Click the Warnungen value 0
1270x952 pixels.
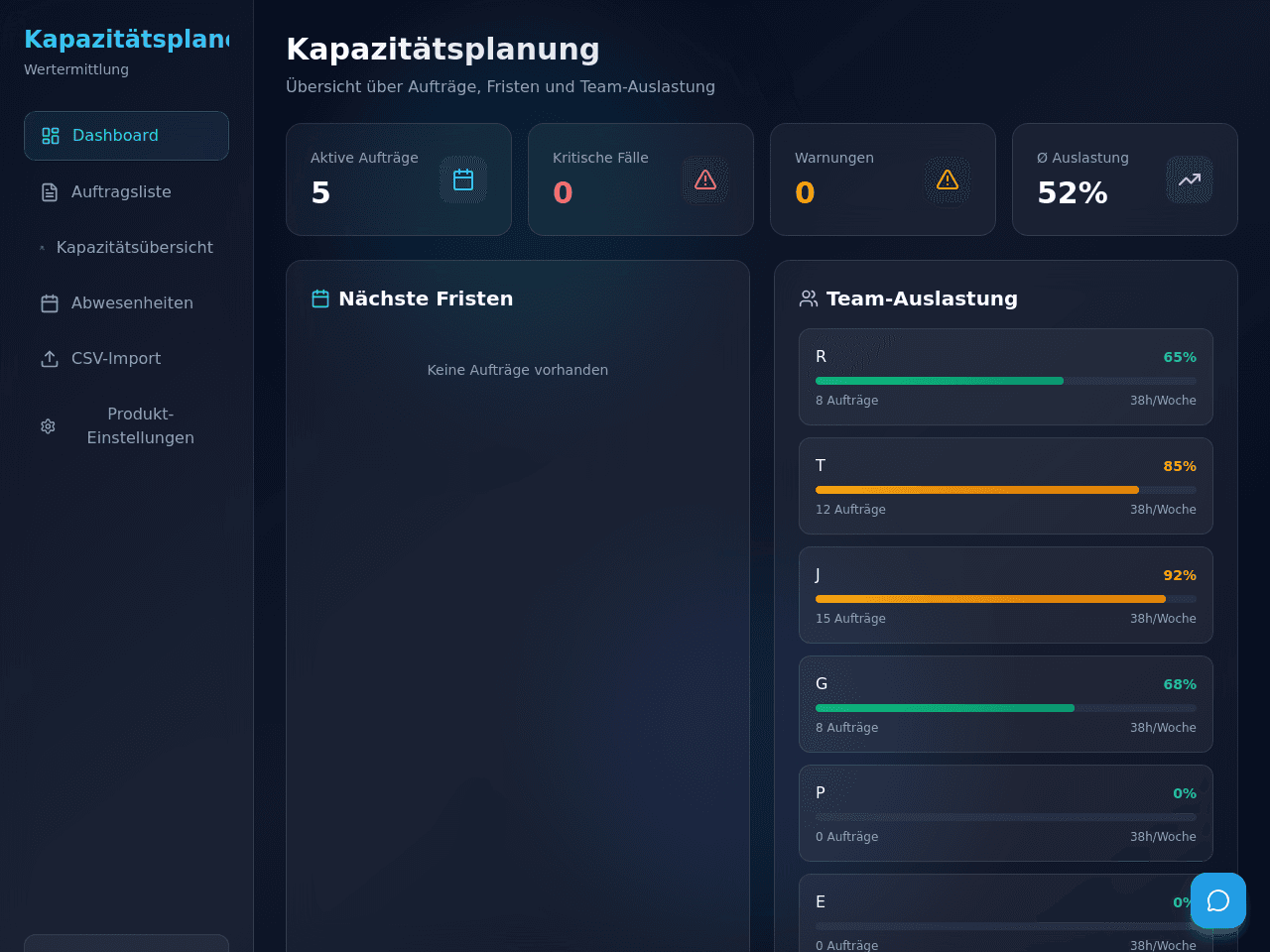pos(805,192)
